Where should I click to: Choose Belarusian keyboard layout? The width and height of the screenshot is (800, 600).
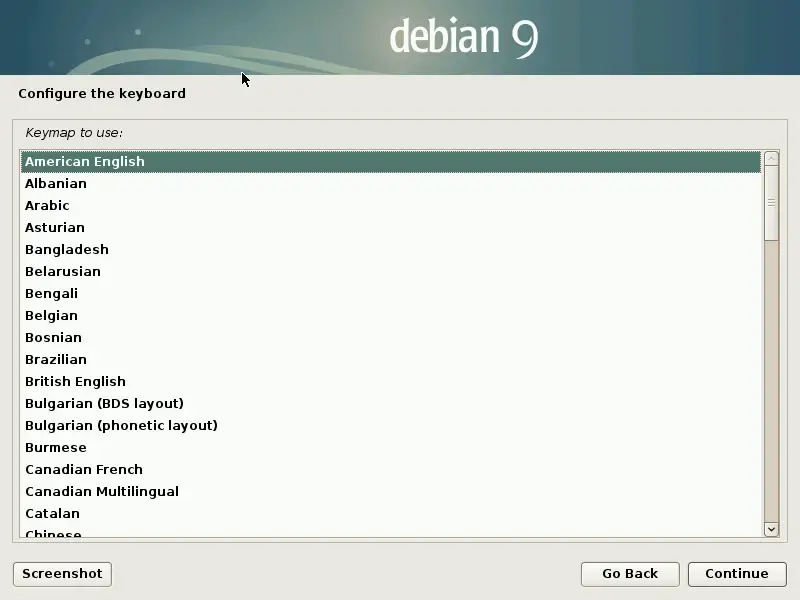pyautogui.click(x=63, y=272)
